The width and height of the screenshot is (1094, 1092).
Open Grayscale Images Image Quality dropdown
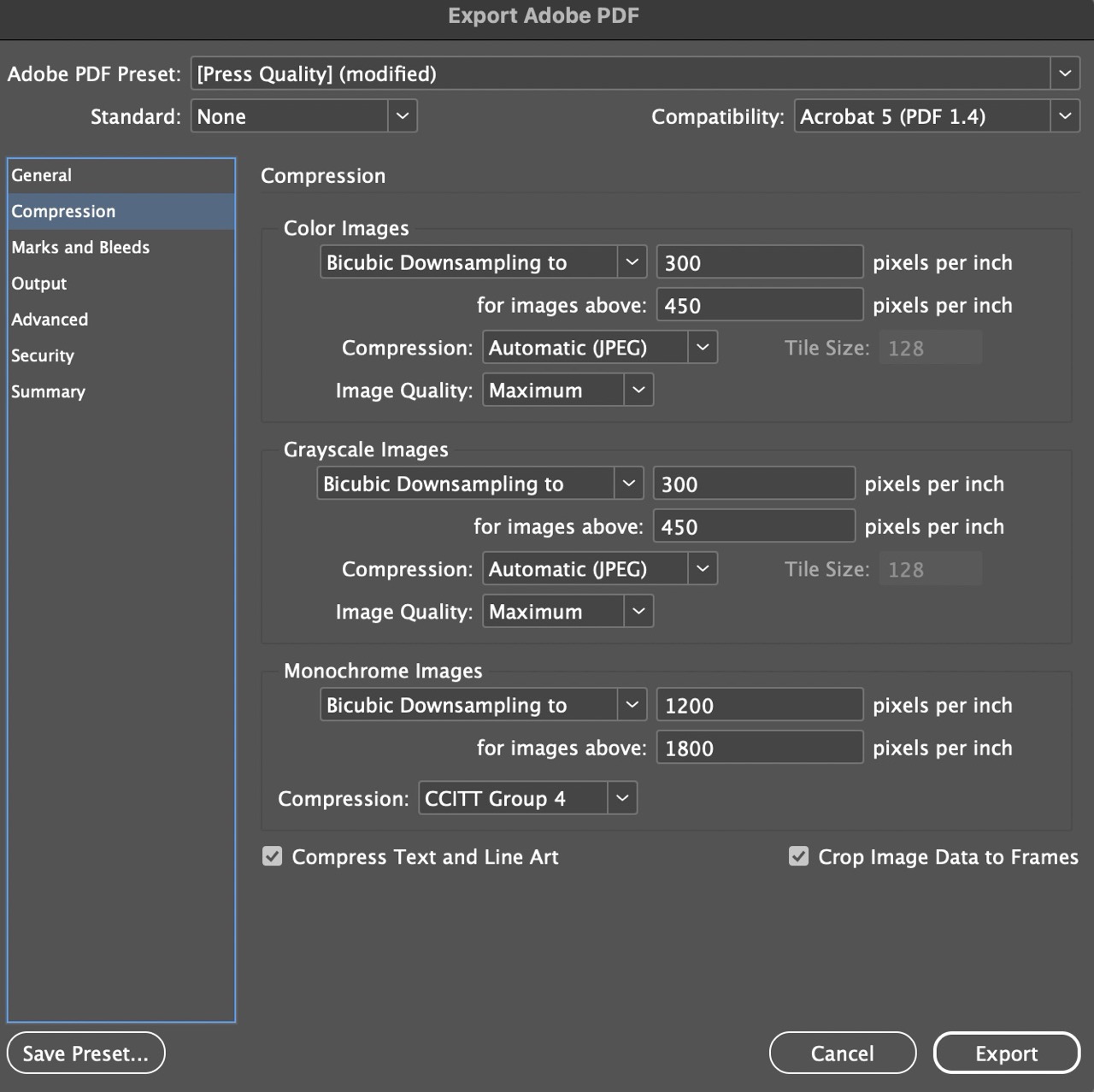pos(568,612)
